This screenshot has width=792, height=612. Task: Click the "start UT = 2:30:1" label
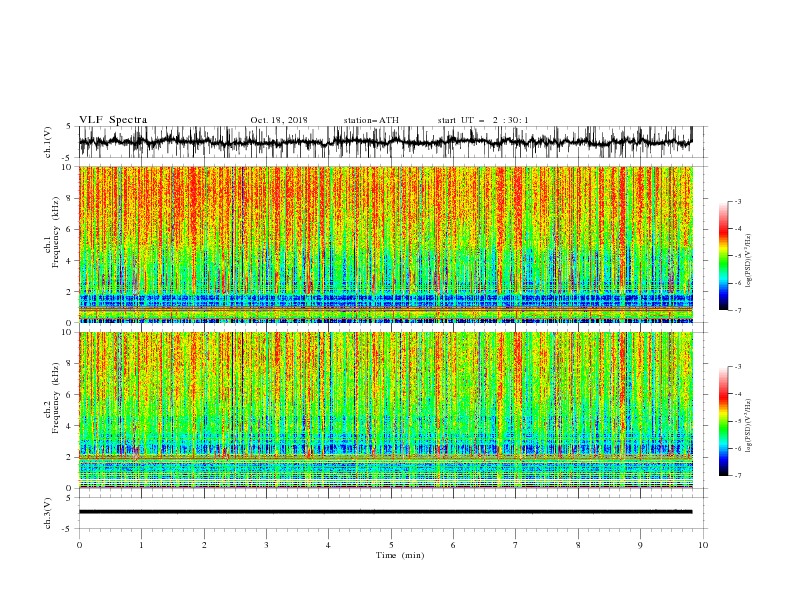tap(483, 120)
